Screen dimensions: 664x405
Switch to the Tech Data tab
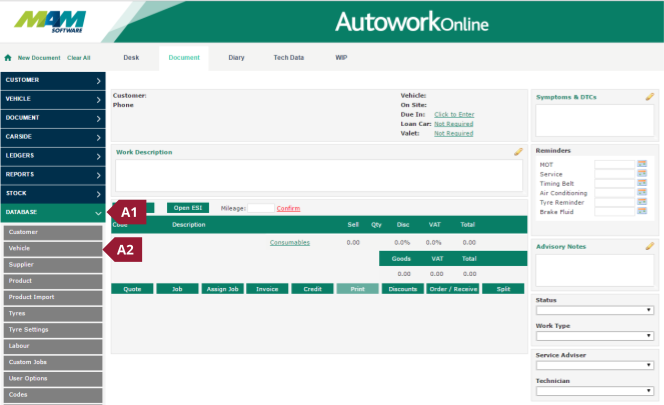(288, 58)
